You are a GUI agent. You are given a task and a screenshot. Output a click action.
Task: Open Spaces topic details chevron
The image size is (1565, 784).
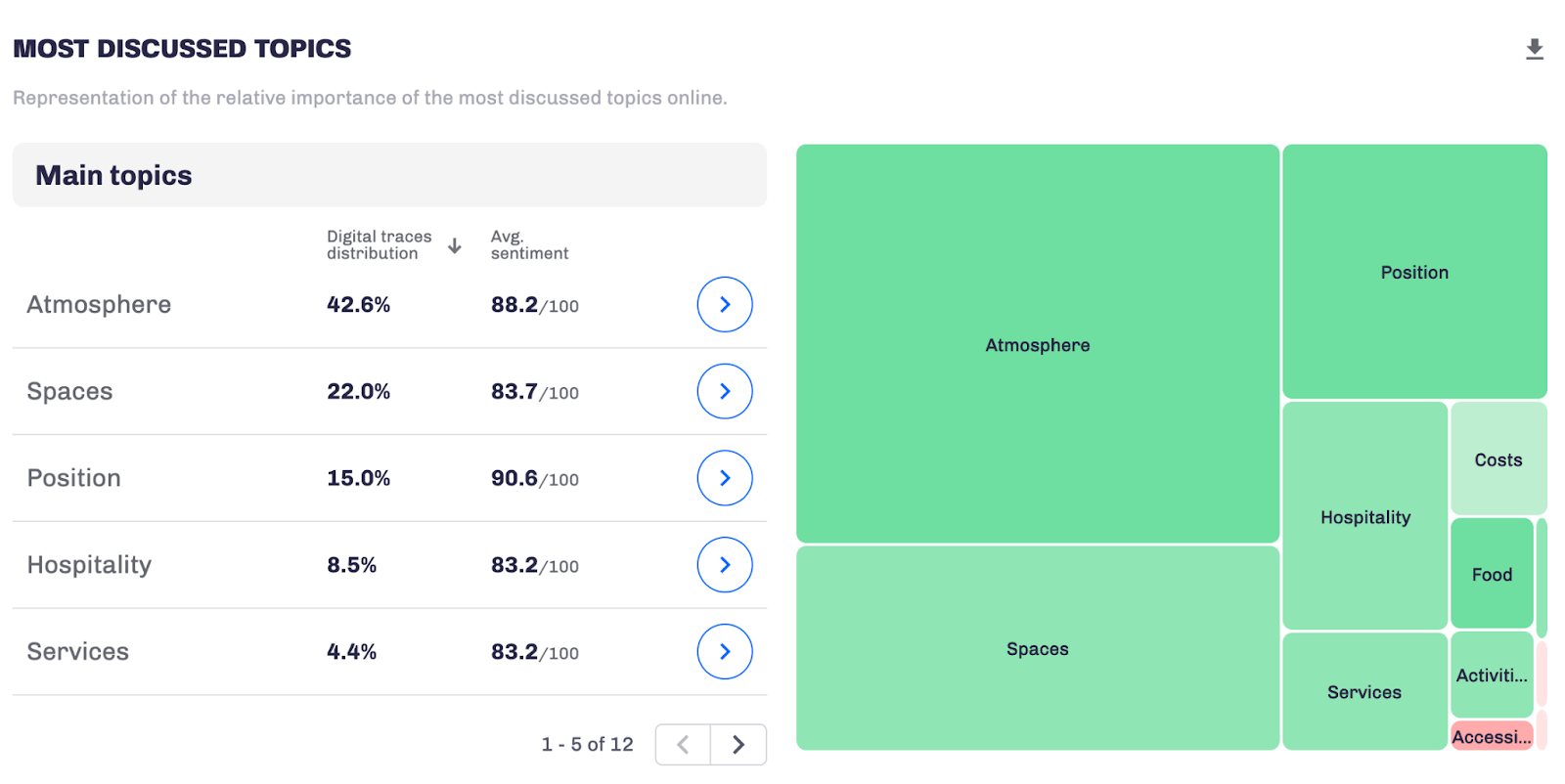[724, 391]
